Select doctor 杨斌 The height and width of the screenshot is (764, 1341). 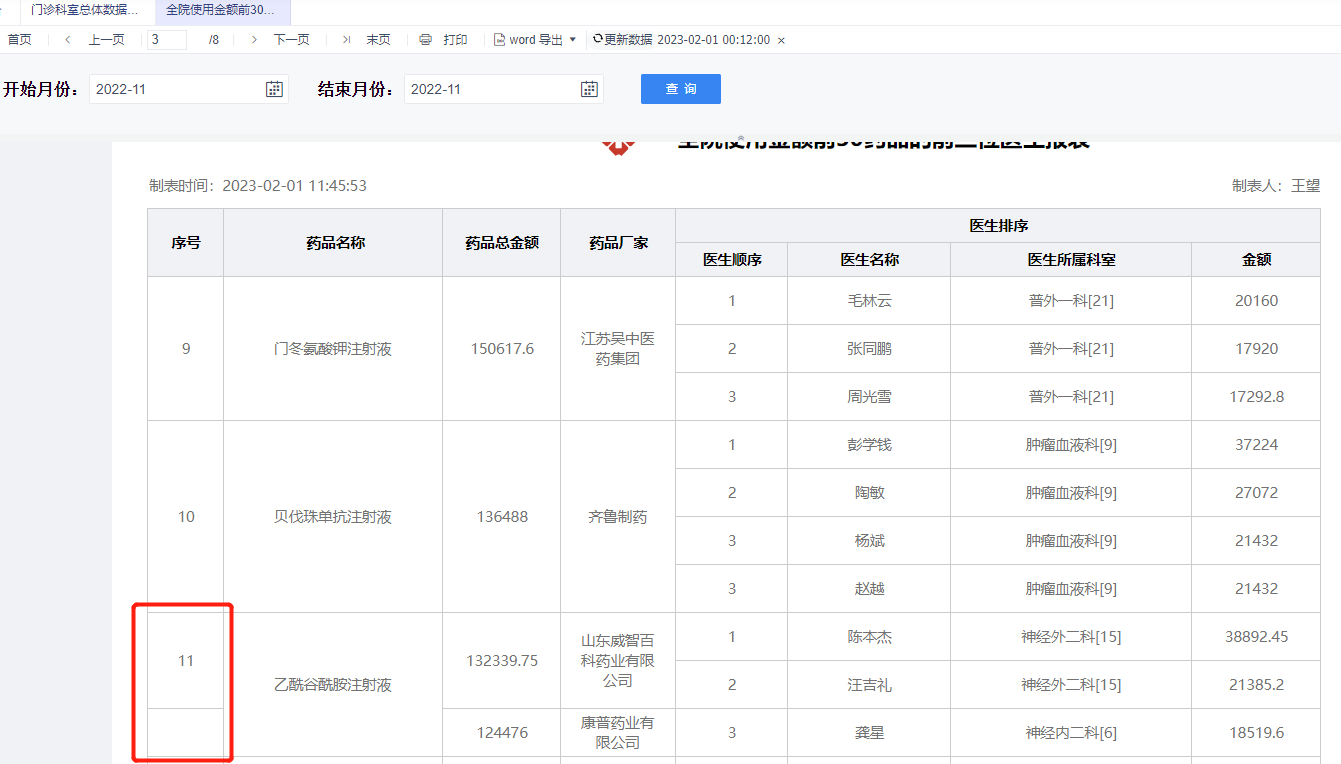pyautogui.click(x=869, y=541)
